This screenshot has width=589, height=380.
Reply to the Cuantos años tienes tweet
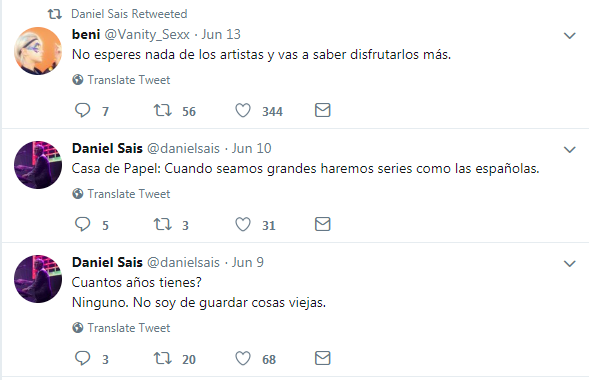(x=83, y=358)
